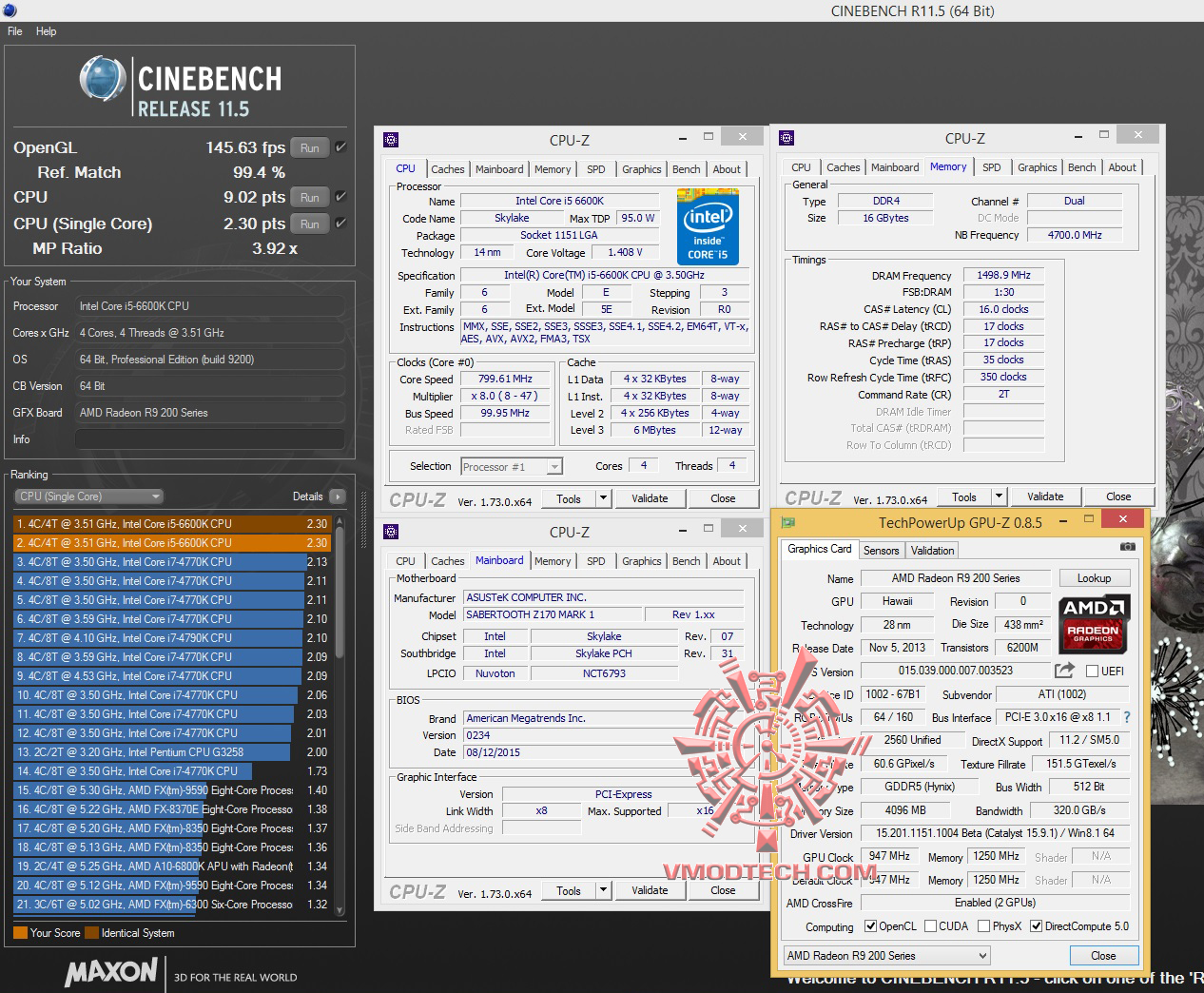
Task: Click Validate in the CPU tab CPU-Z window
Action: point(650,498)
